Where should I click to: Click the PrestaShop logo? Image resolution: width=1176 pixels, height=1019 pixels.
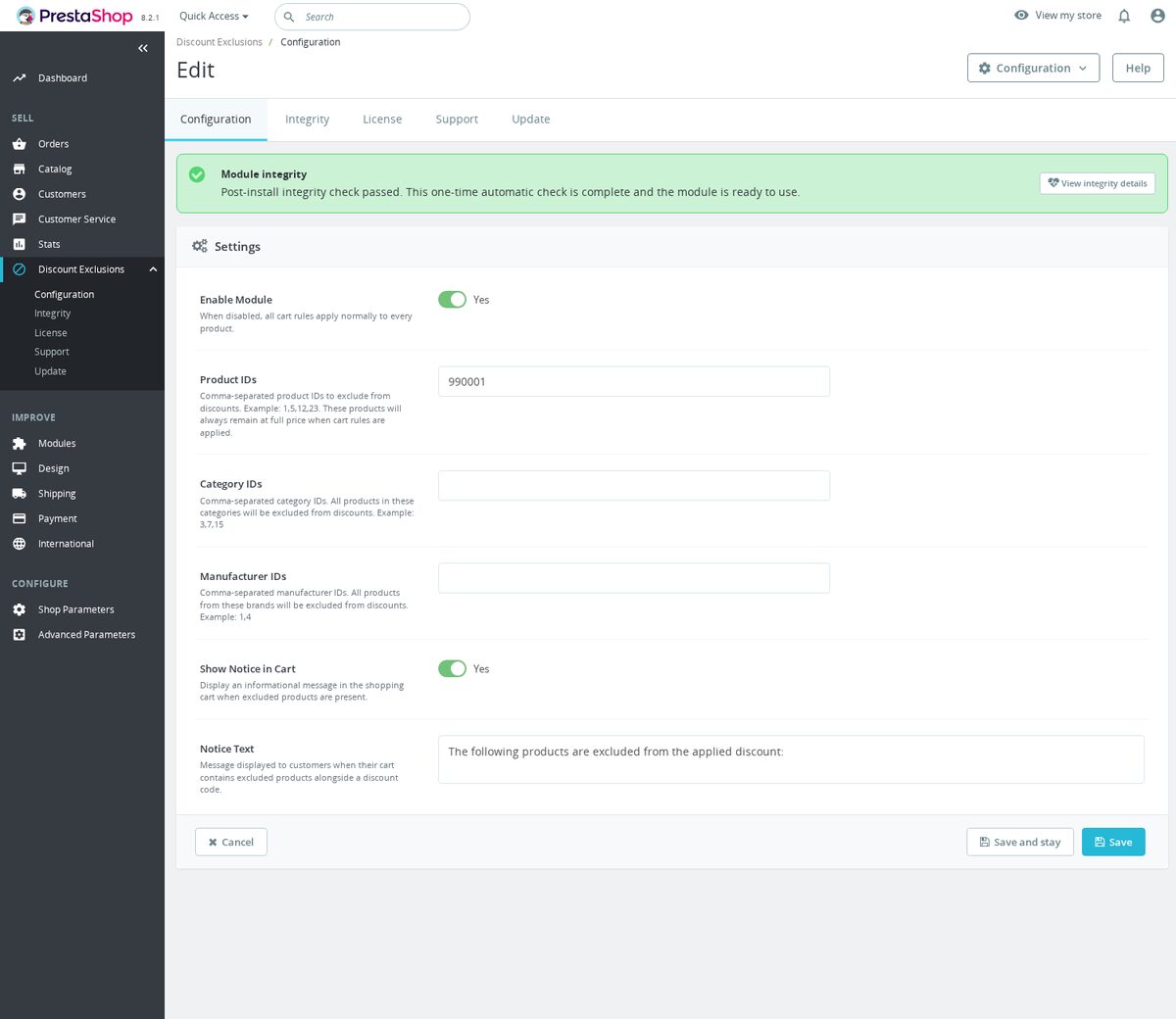pyautogui.click(x=74, y=16)
